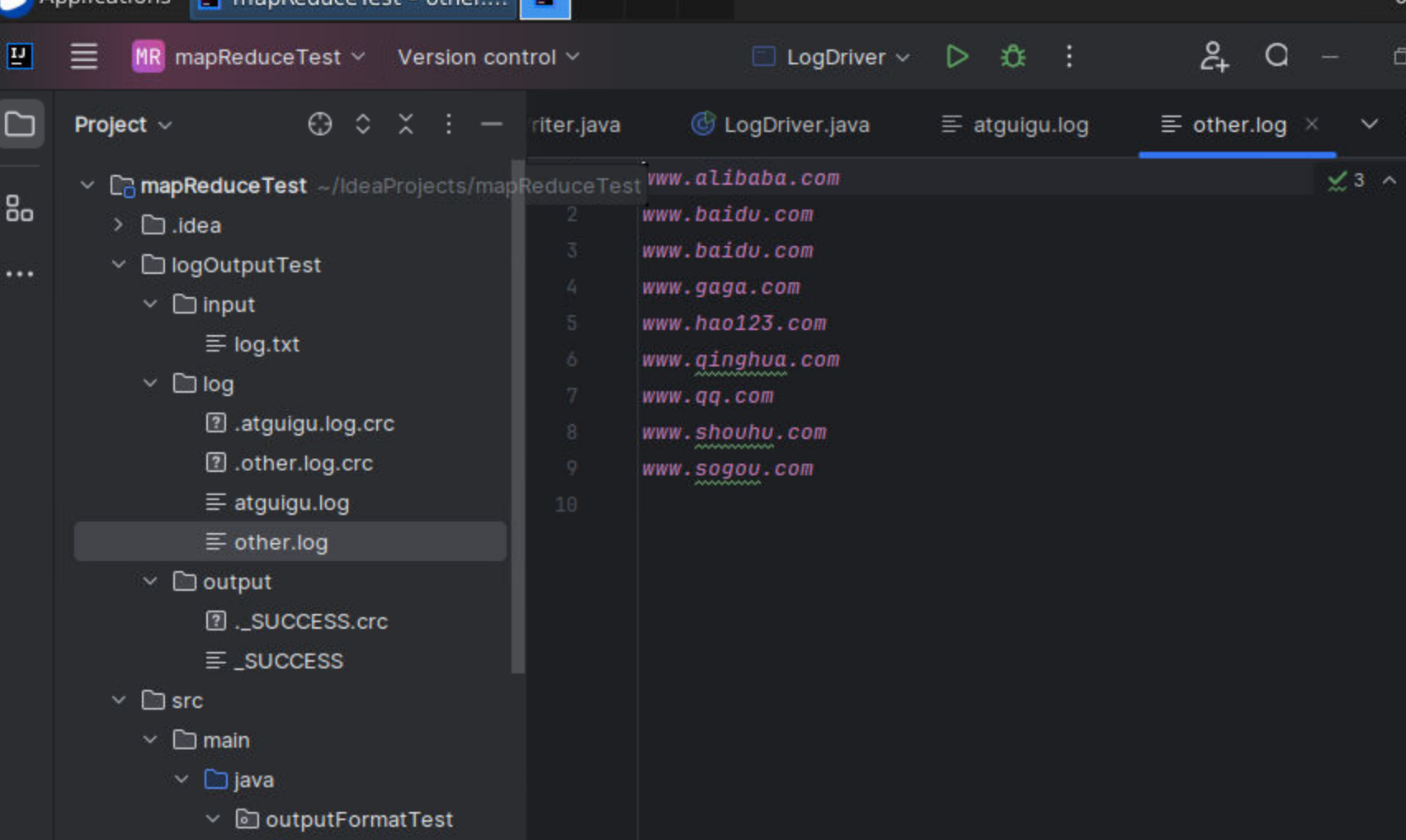
Task: Open more run actions vertical dots
Action: click(x=1069, y=57)
